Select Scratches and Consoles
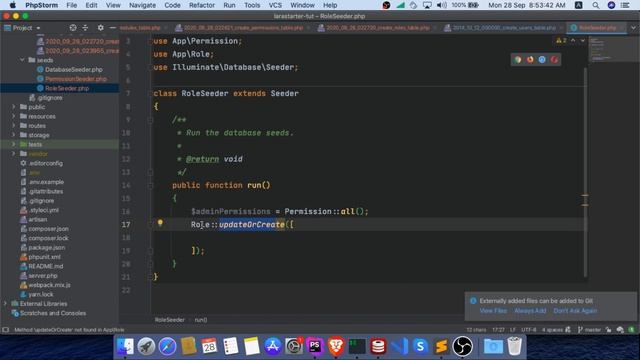This screenshot has width=640, height=360. click(x=53, y=313)
